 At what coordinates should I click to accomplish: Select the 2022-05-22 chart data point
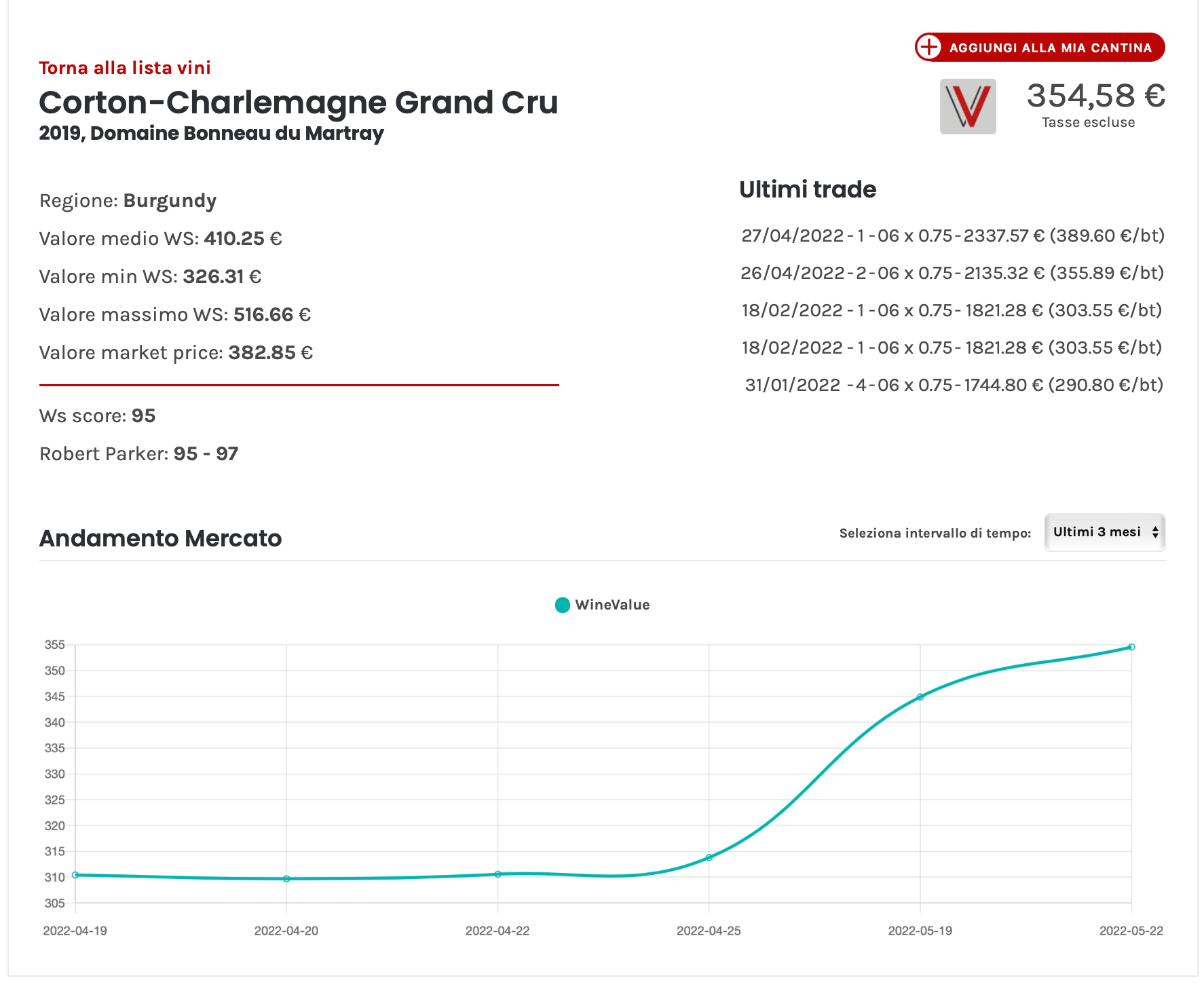click(x=1131, y=647)
